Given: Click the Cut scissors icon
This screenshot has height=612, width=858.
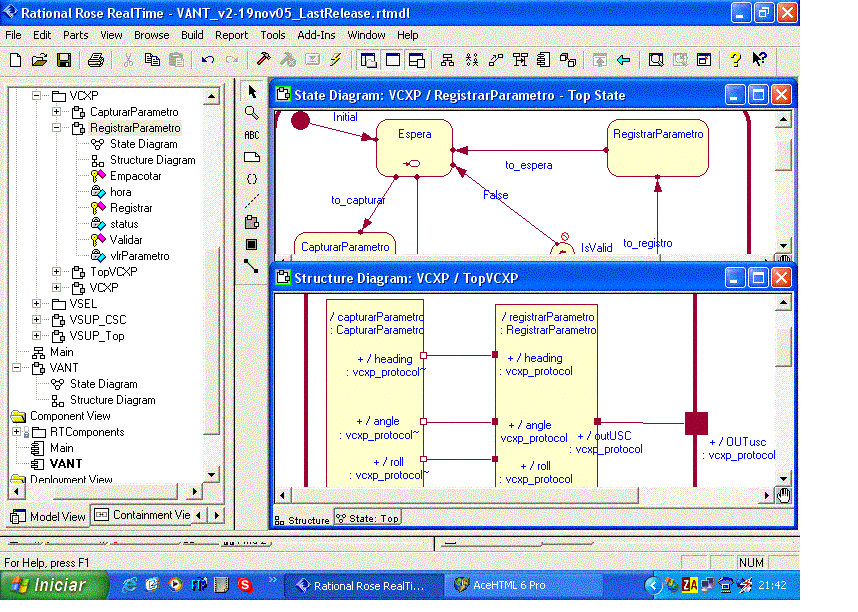Looking at the screenshot, I should 129,60.
